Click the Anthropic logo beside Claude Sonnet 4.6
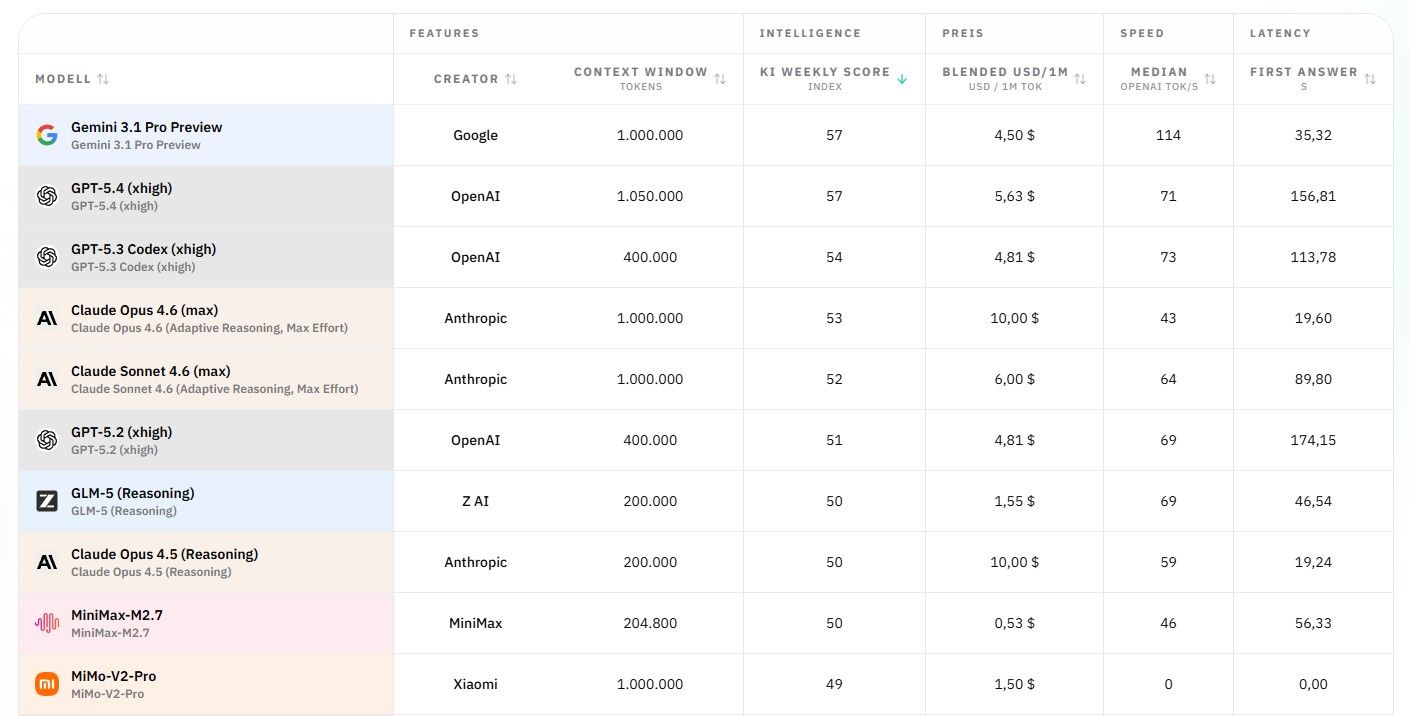The width and height of the screenshot is (1409, 716). click(x=47, y=379)
